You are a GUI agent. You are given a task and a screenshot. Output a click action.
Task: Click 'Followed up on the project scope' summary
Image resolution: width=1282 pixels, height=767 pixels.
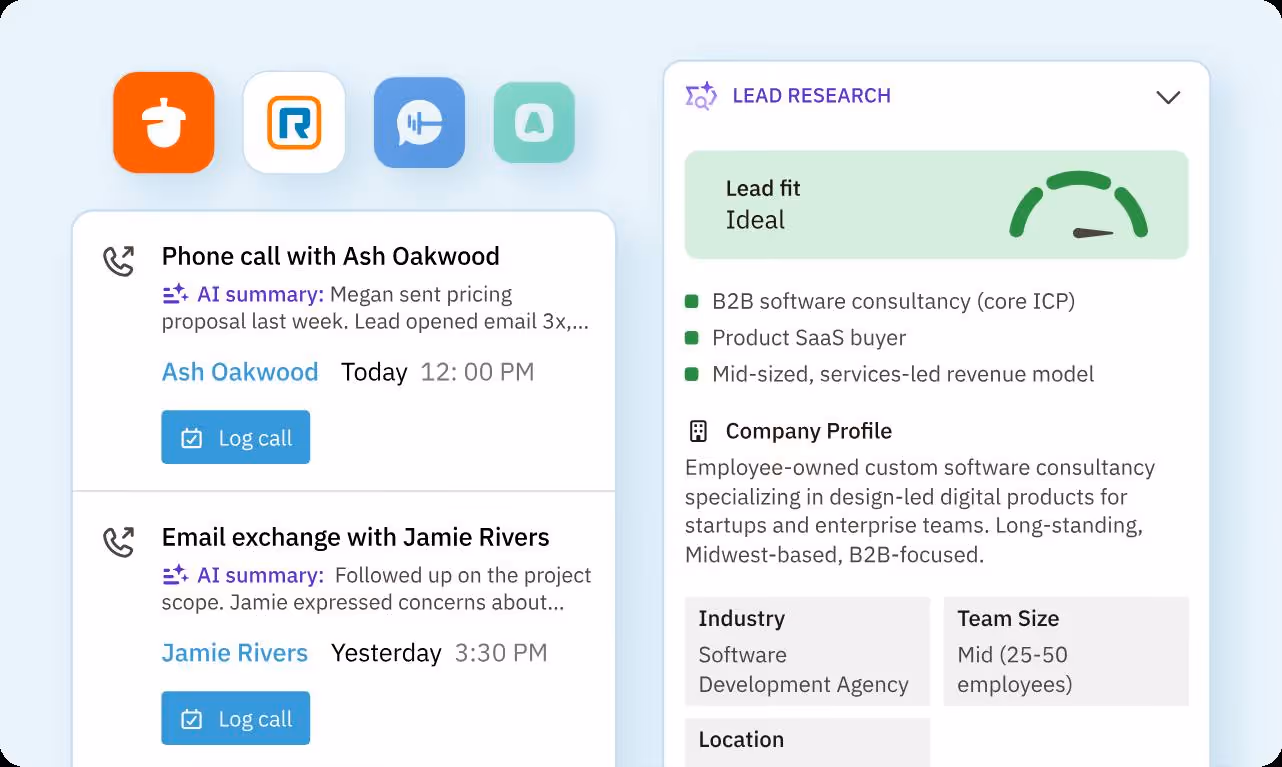click(377, 589)
